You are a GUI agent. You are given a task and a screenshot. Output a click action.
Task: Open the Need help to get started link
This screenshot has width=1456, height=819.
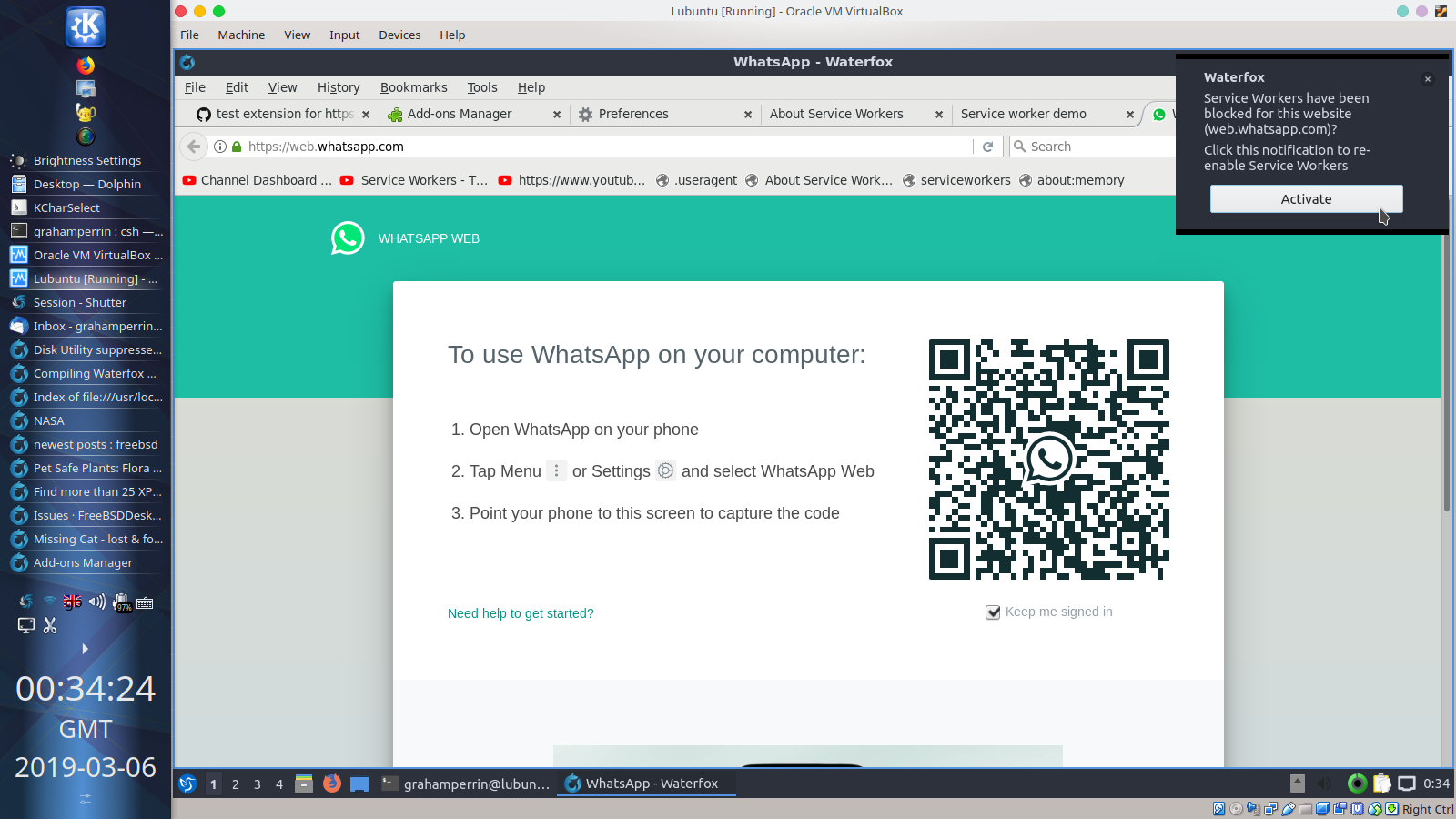(521, 613)
